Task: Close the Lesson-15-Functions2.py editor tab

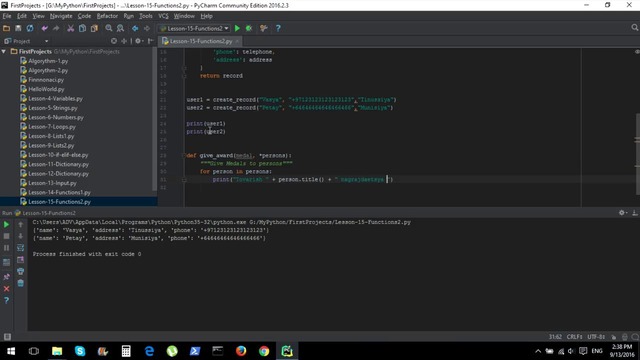Action: coord(237,41)
